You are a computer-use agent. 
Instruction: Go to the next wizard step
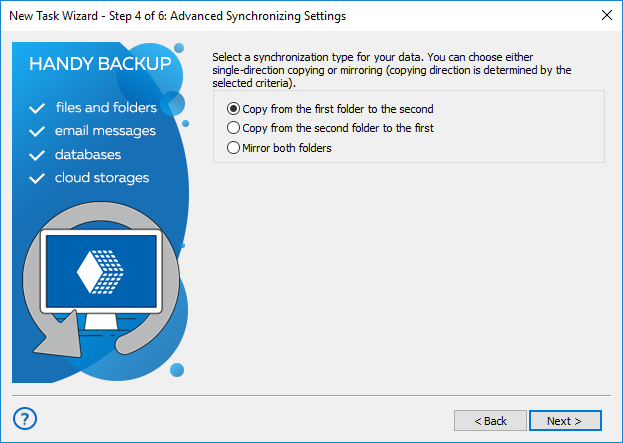click(x=565, y=421)
